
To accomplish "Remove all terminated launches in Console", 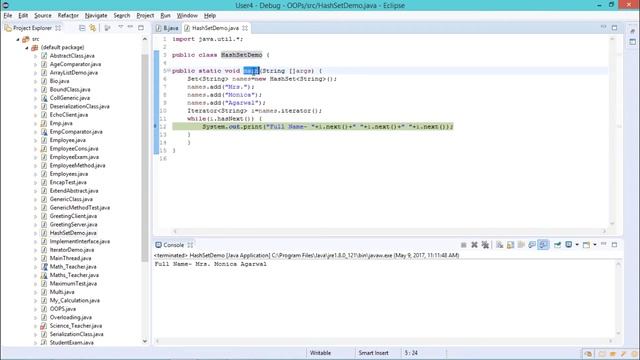I will (x=485, y=245).
